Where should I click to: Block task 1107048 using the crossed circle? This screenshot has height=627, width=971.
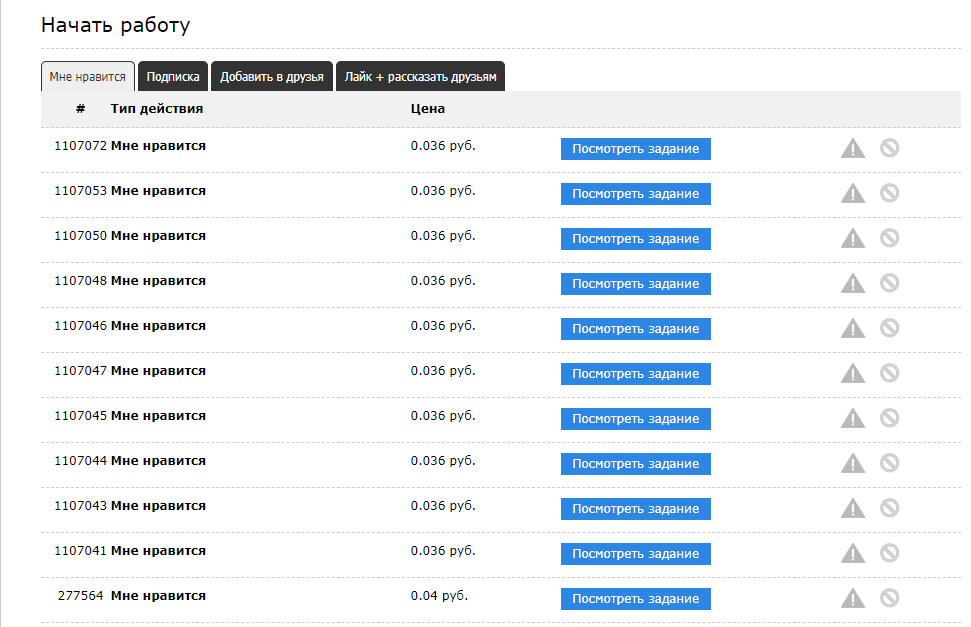[889, 283]
